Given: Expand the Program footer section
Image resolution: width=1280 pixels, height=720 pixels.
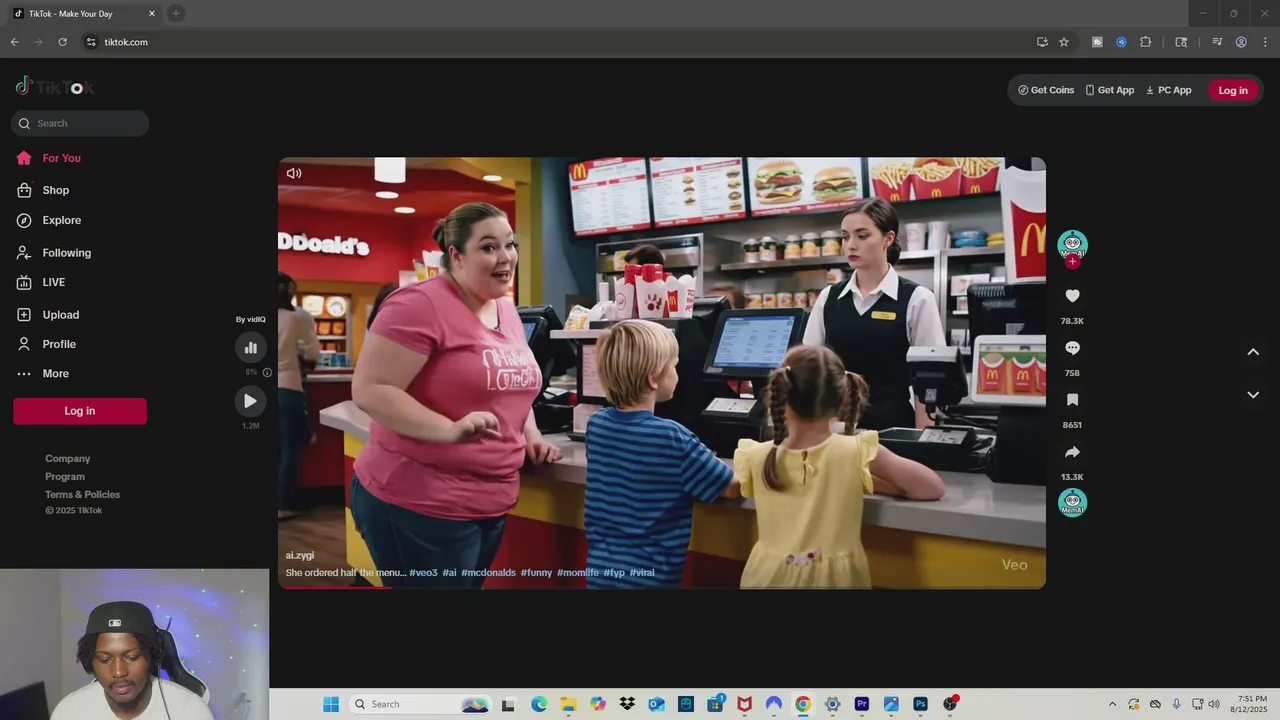Looking at the screenshot, I should click(65, 476).
